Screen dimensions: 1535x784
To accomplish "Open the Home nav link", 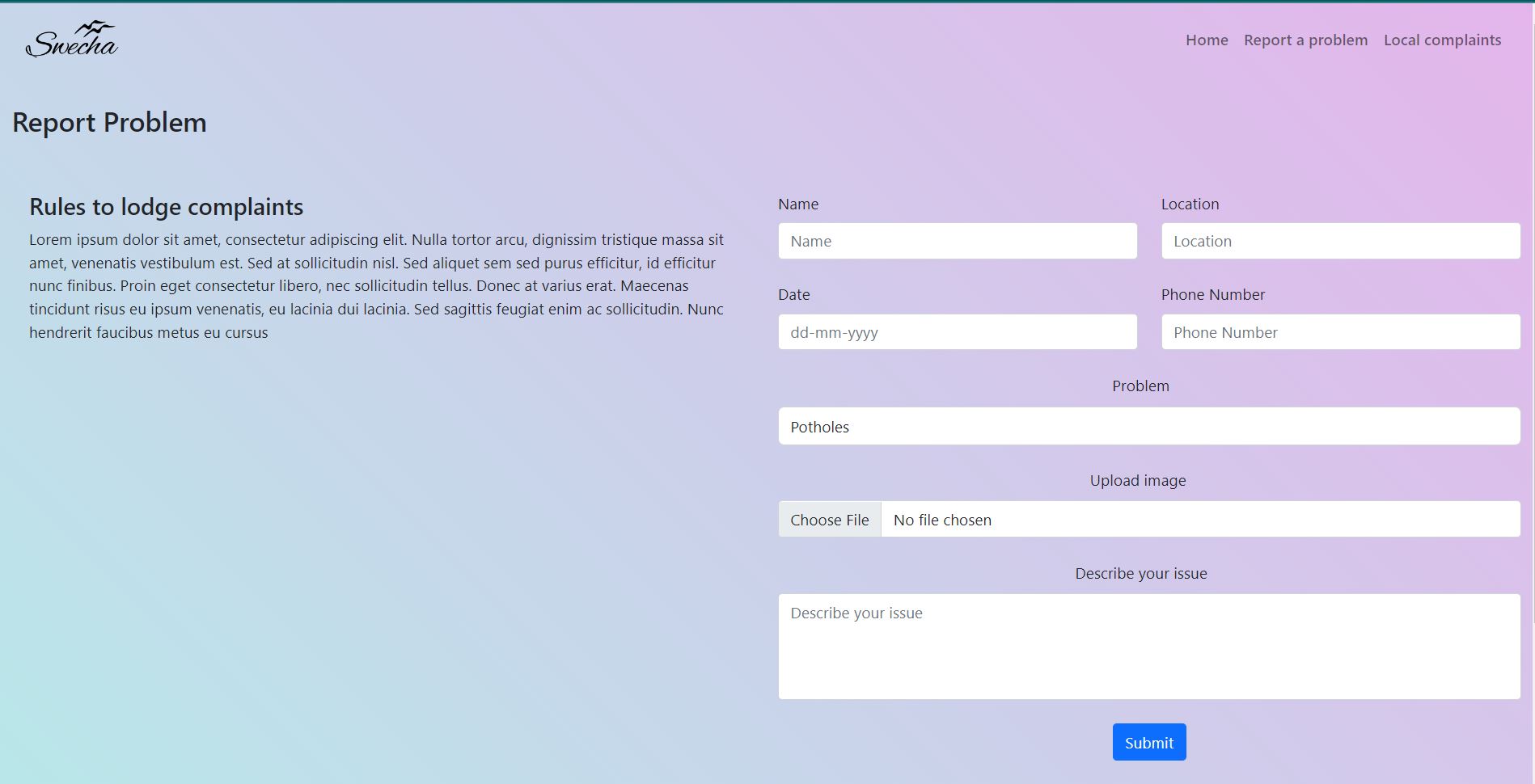I will 1207,40.
